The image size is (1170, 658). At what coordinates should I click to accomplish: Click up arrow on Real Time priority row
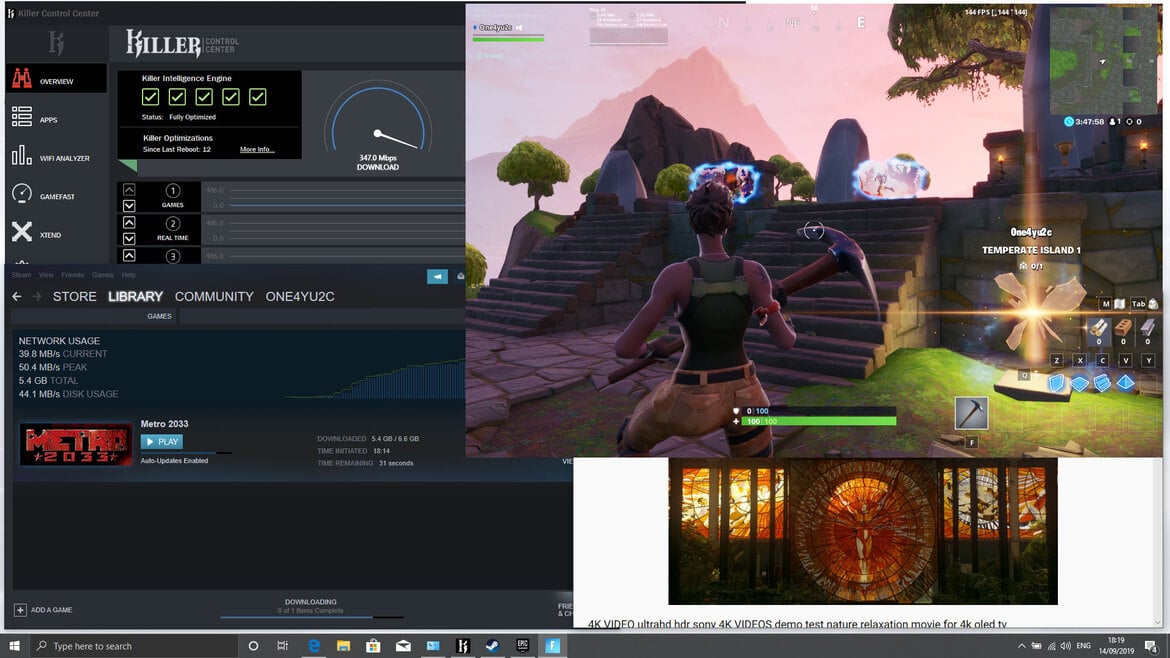129,222
